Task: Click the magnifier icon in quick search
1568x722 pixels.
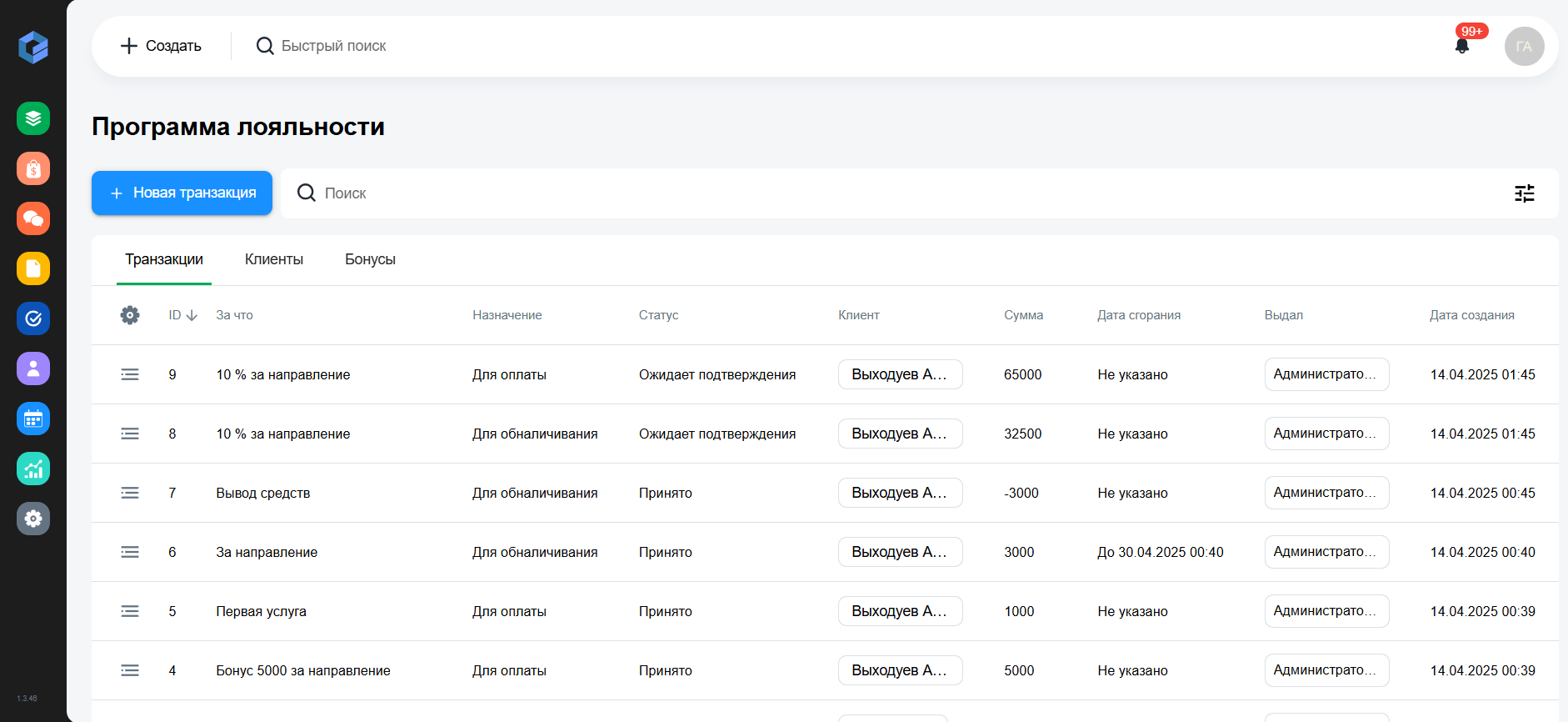Action: 265,46
